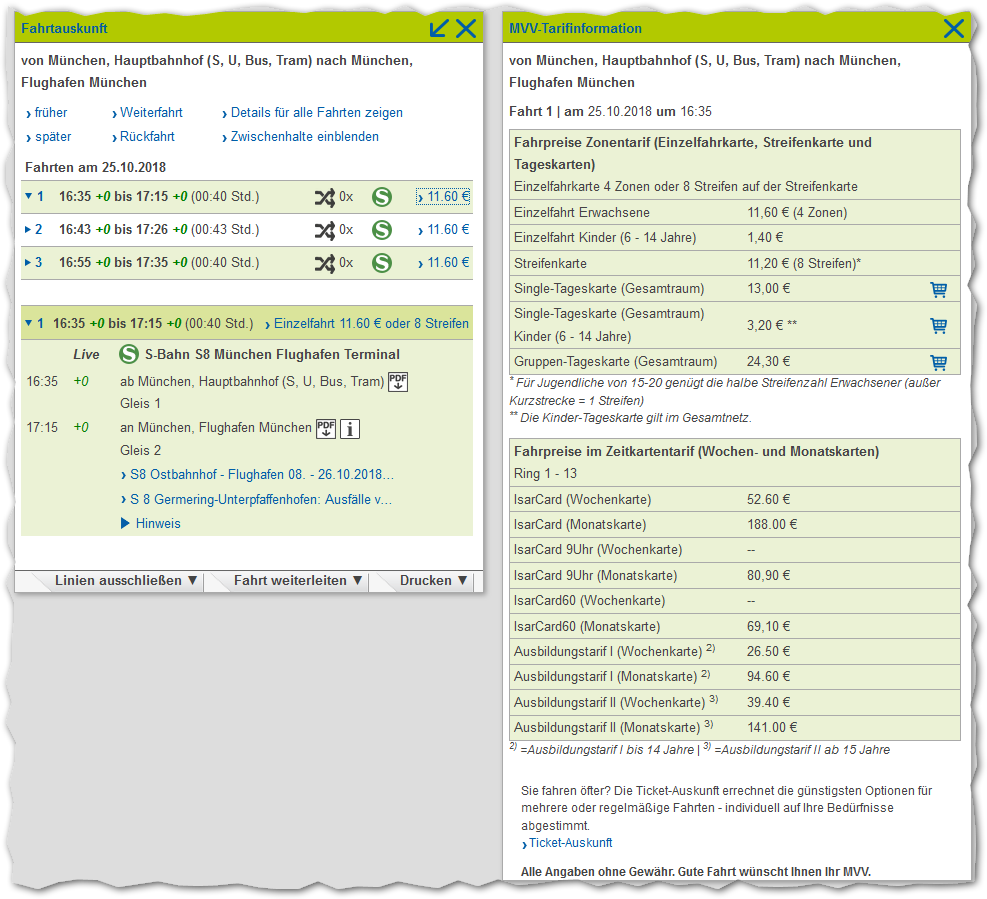This screenshot has width=987, height=899.
Task: Open the 11.60 € fare for trip 16:55
Action: [x=443, y=262]
